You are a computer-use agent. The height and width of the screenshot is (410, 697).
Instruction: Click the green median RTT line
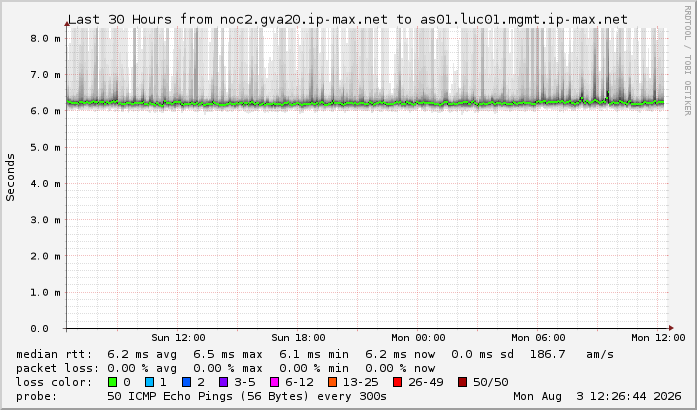click(x=365, y=104)
